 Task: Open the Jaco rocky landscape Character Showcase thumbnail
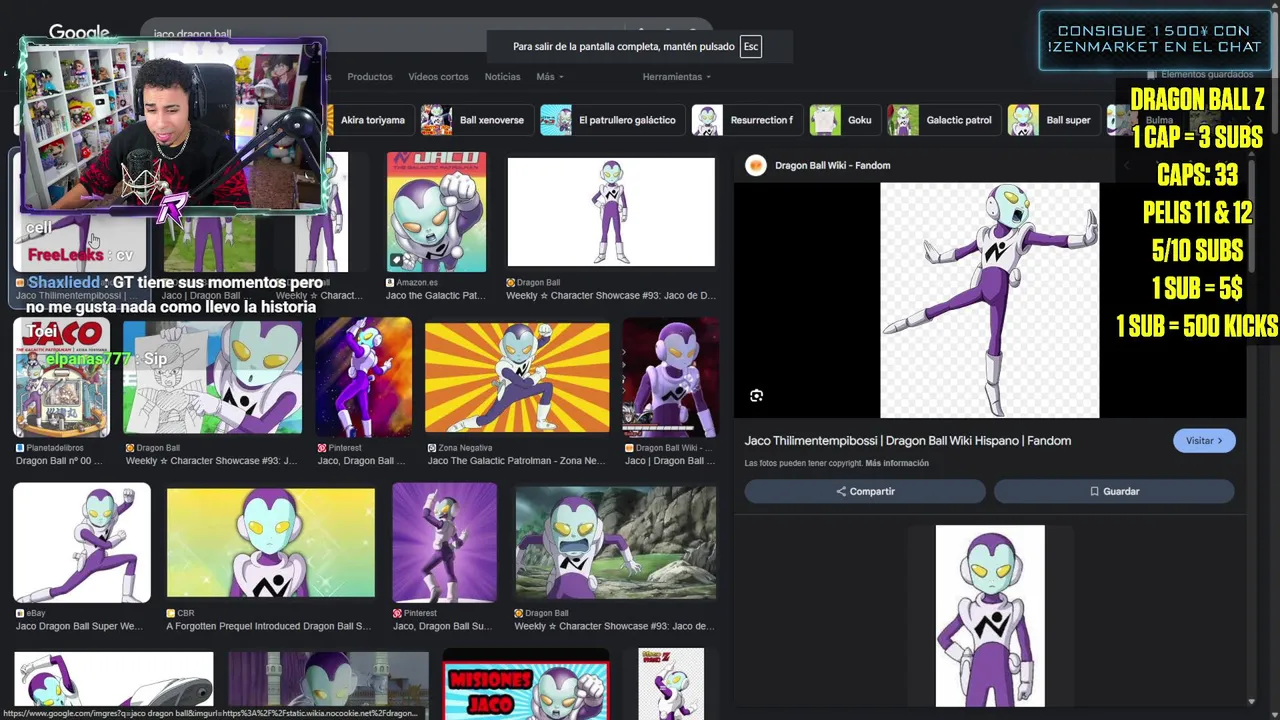tap(615, 543)
